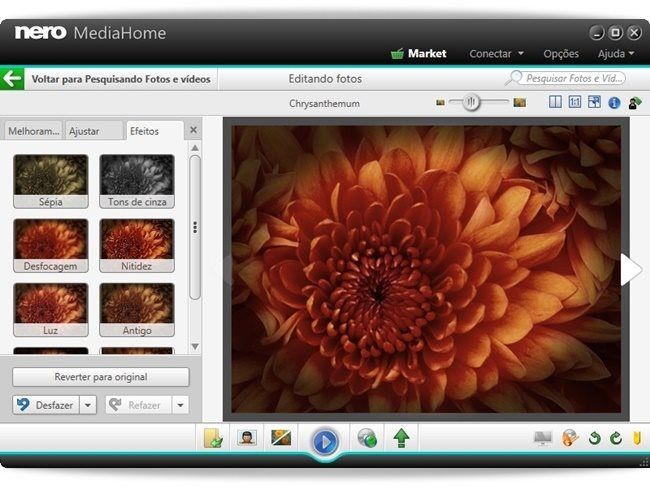Go to the next photo arrow

coord(631,269)
